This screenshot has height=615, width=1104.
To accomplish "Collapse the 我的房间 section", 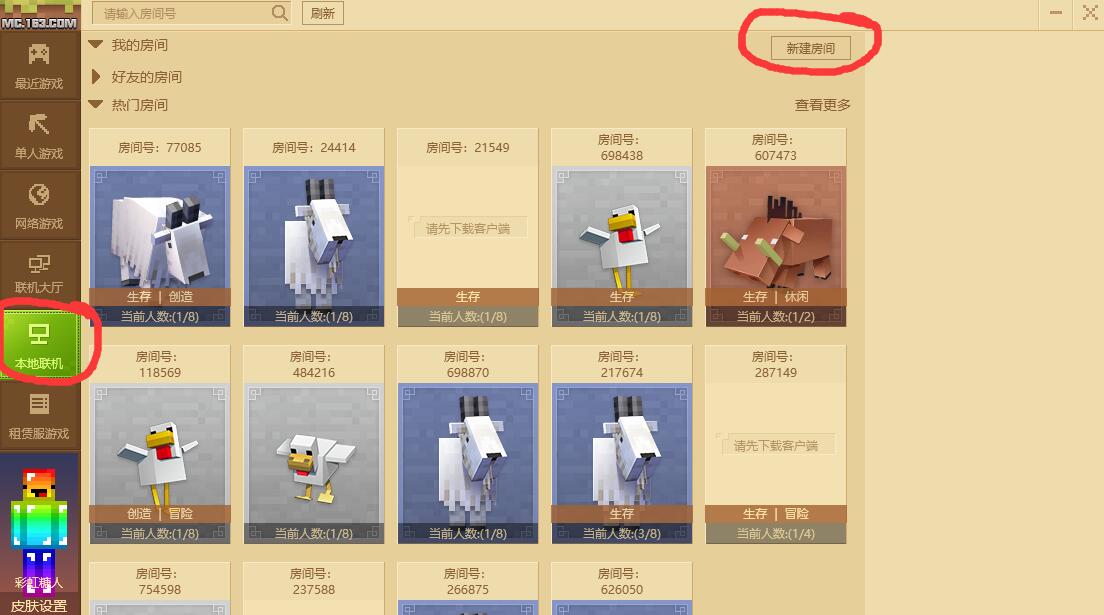I will point(96,44).
